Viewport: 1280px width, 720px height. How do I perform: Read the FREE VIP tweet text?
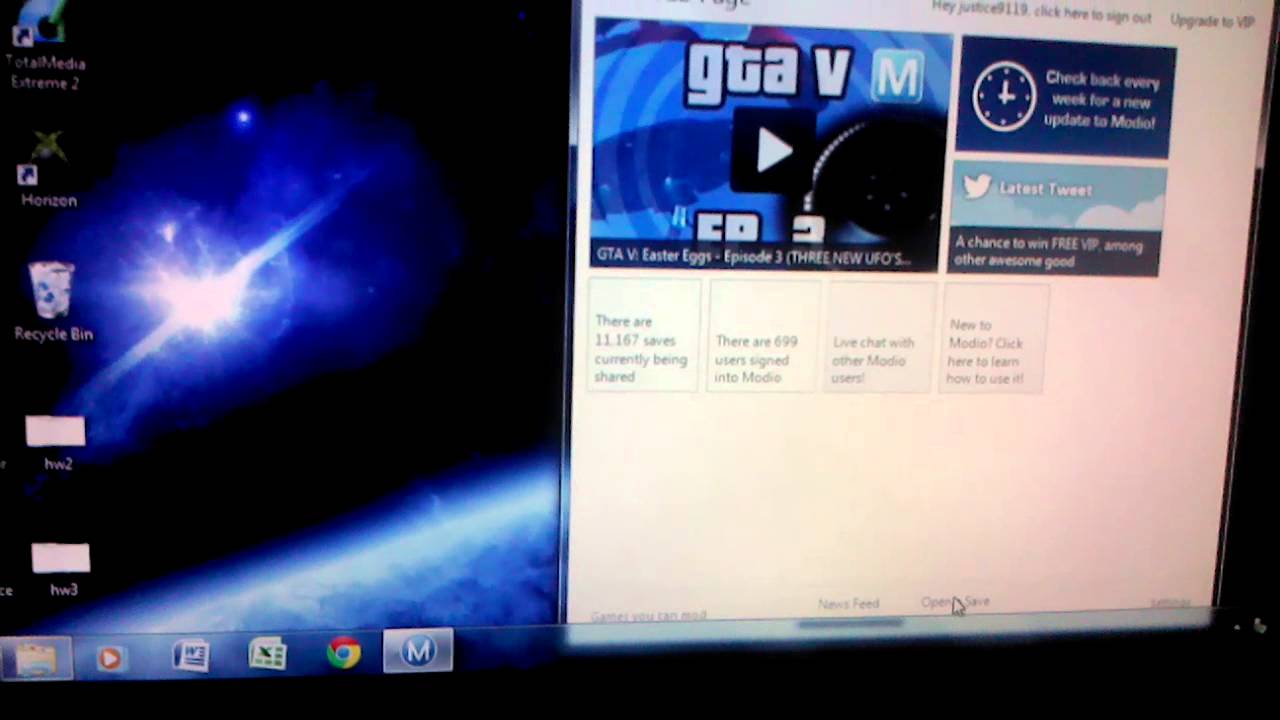[1050, 252]
